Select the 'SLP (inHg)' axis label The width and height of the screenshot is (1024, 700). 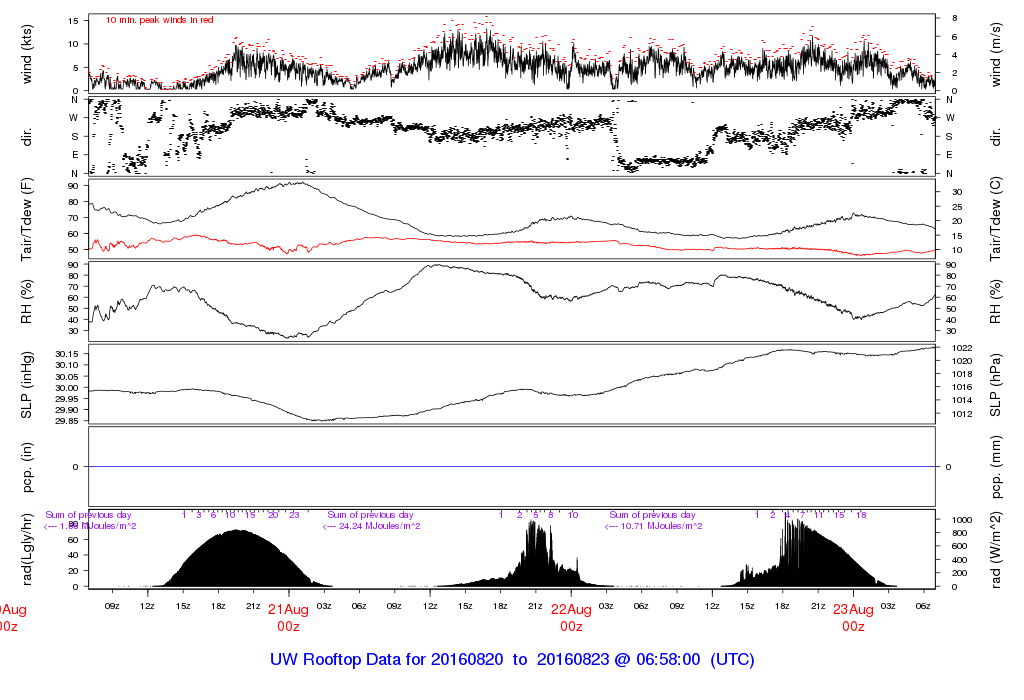point(27,385)
